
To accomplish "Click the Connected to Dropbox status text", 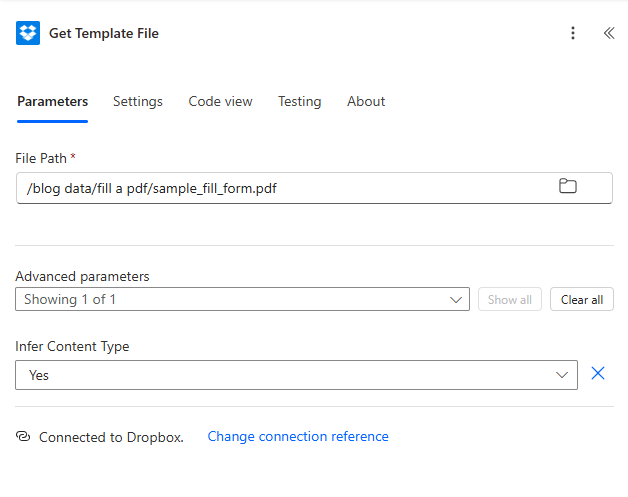I will (111, 437).
